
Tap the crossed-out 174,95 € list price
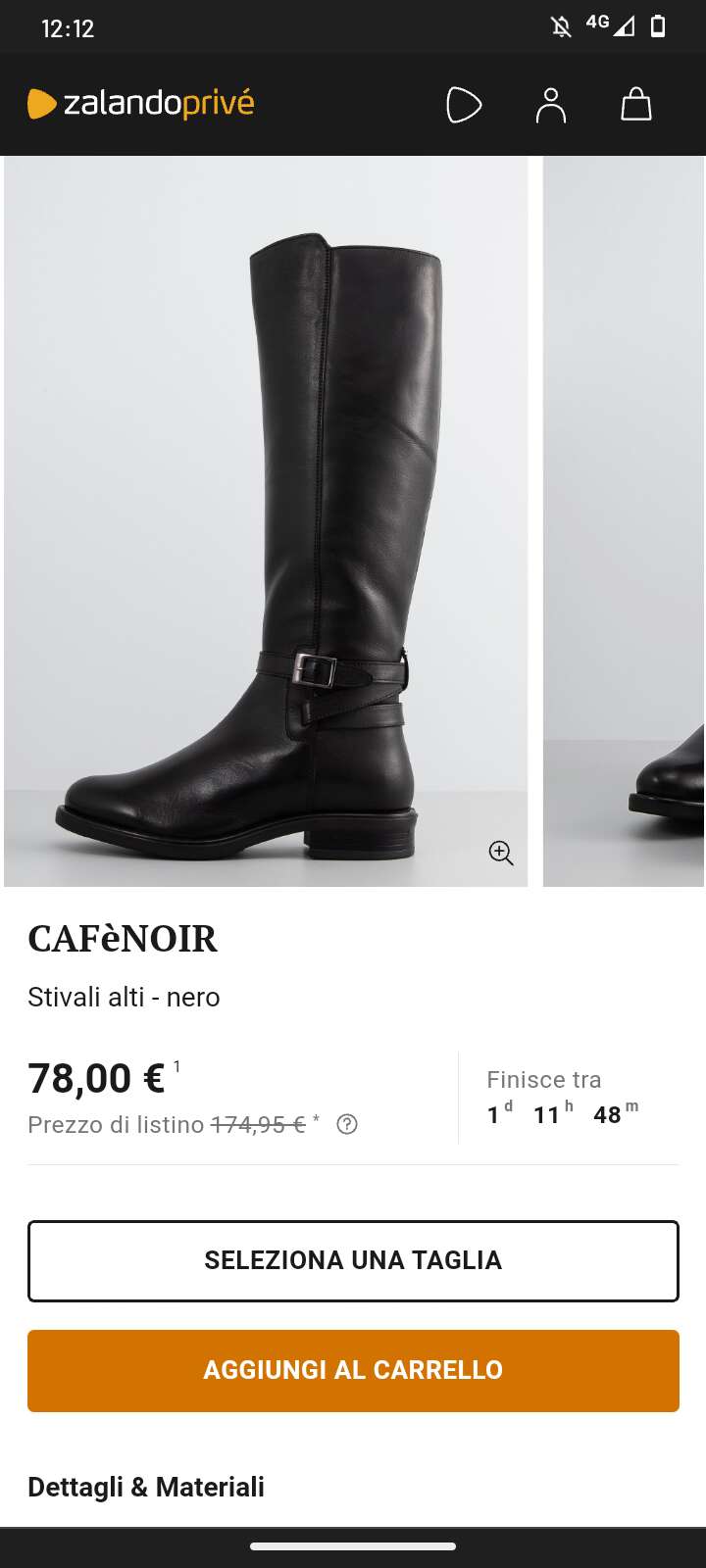(258, 1124)
